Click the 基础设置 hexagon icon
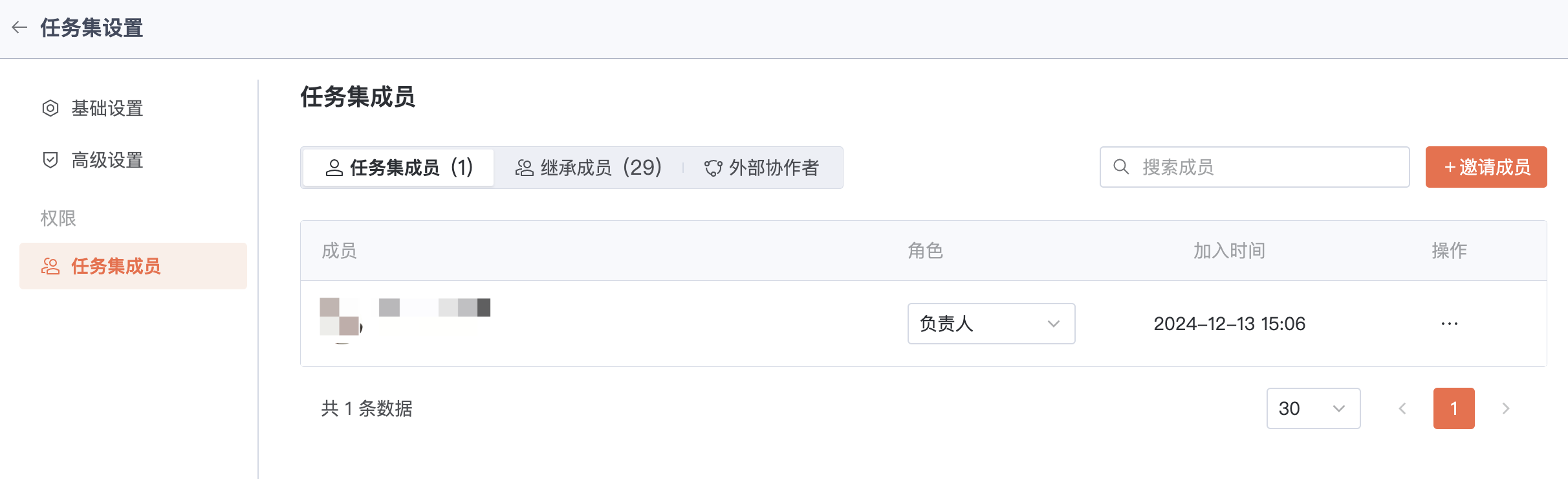The width and height of the screenshot is (1568, 479). pyautogui.click(x=50, y=108)
